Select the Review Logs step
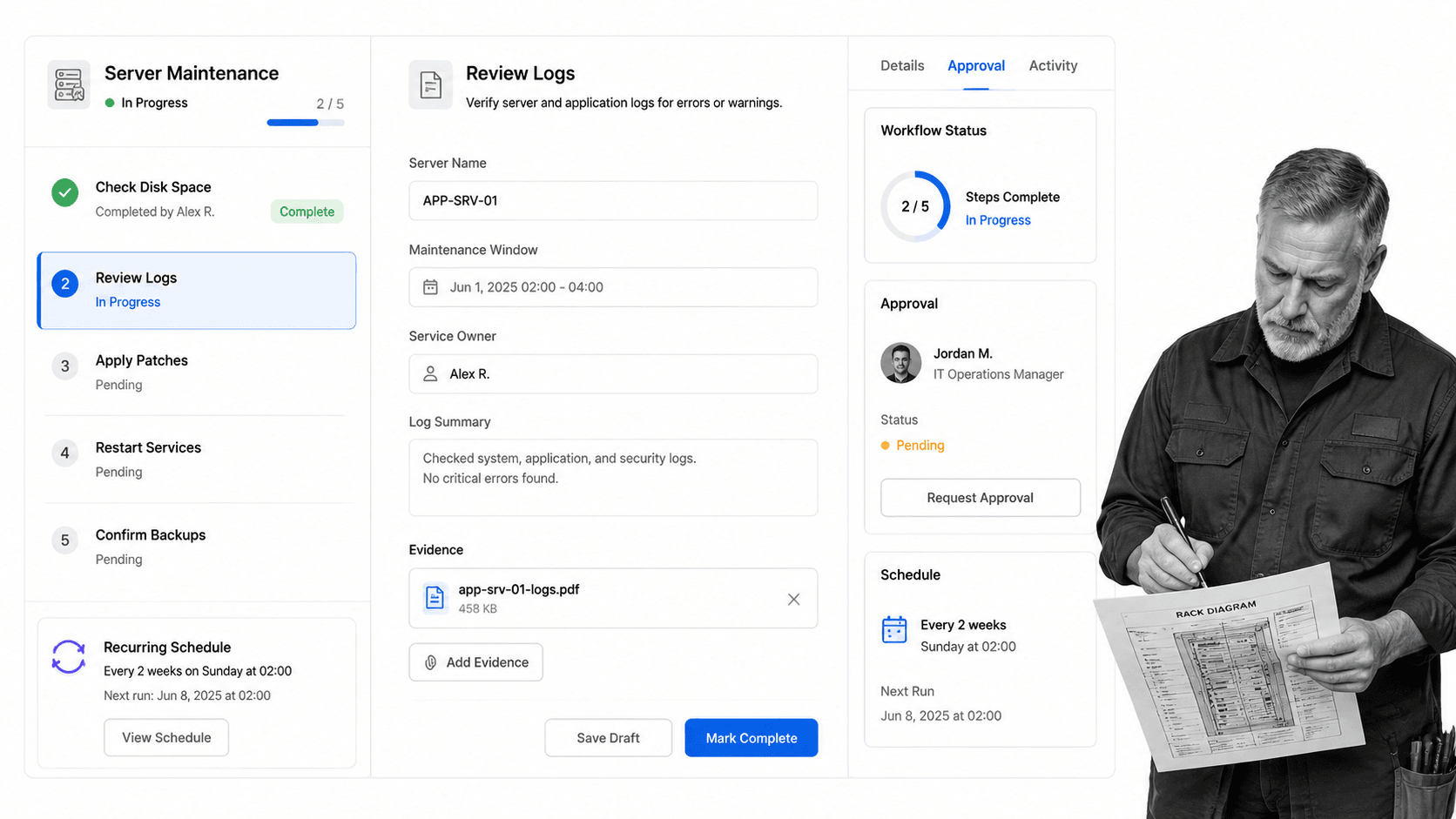The width and height of the screenshot is (1456, 819). [197, 291]
